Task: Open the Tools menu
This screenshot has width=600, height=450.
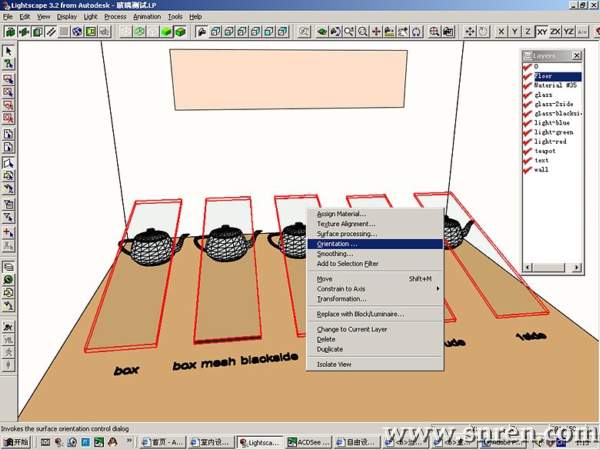Action: point(175,17)
